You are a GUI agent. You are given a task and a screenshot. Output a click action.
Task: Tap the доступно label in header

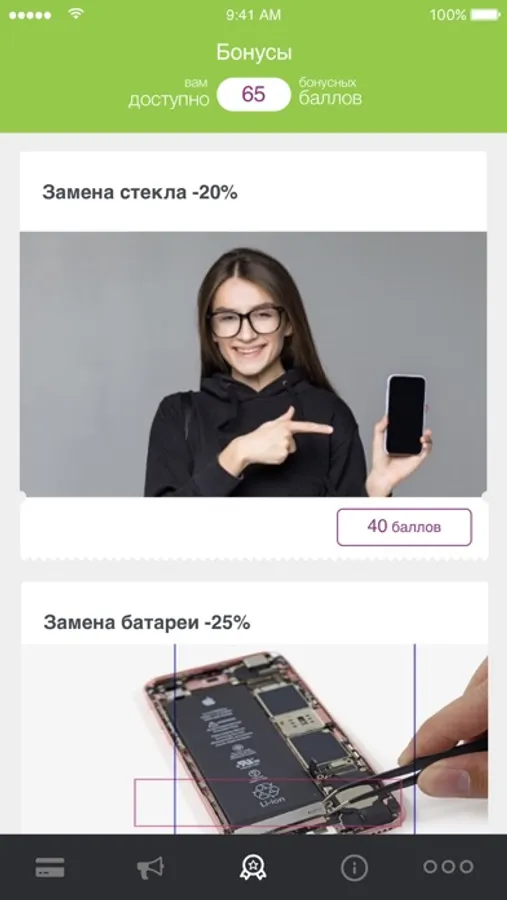tap(169, 99)
